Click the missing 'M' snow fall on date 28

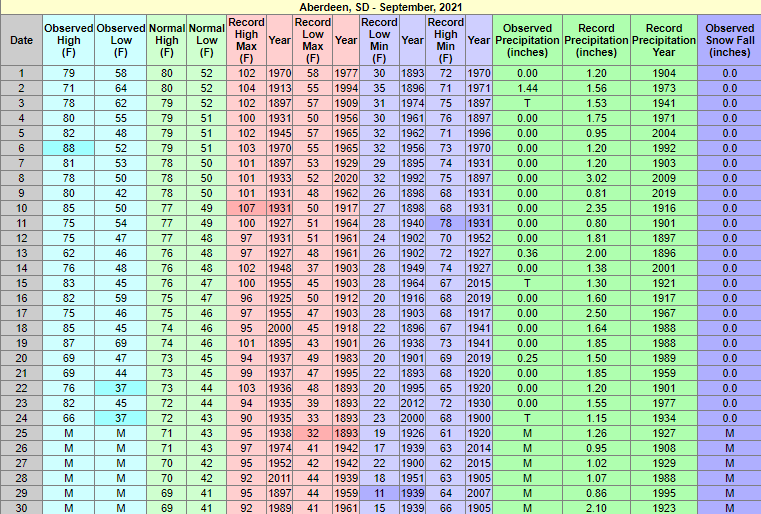[x=729, y=479]
